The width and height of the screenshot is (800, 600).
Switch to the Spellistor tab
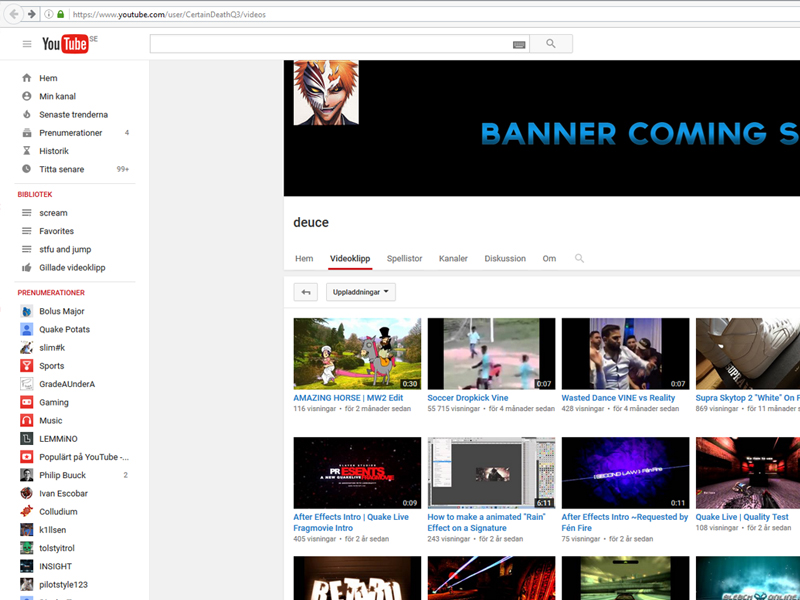(x=404, y=258)
